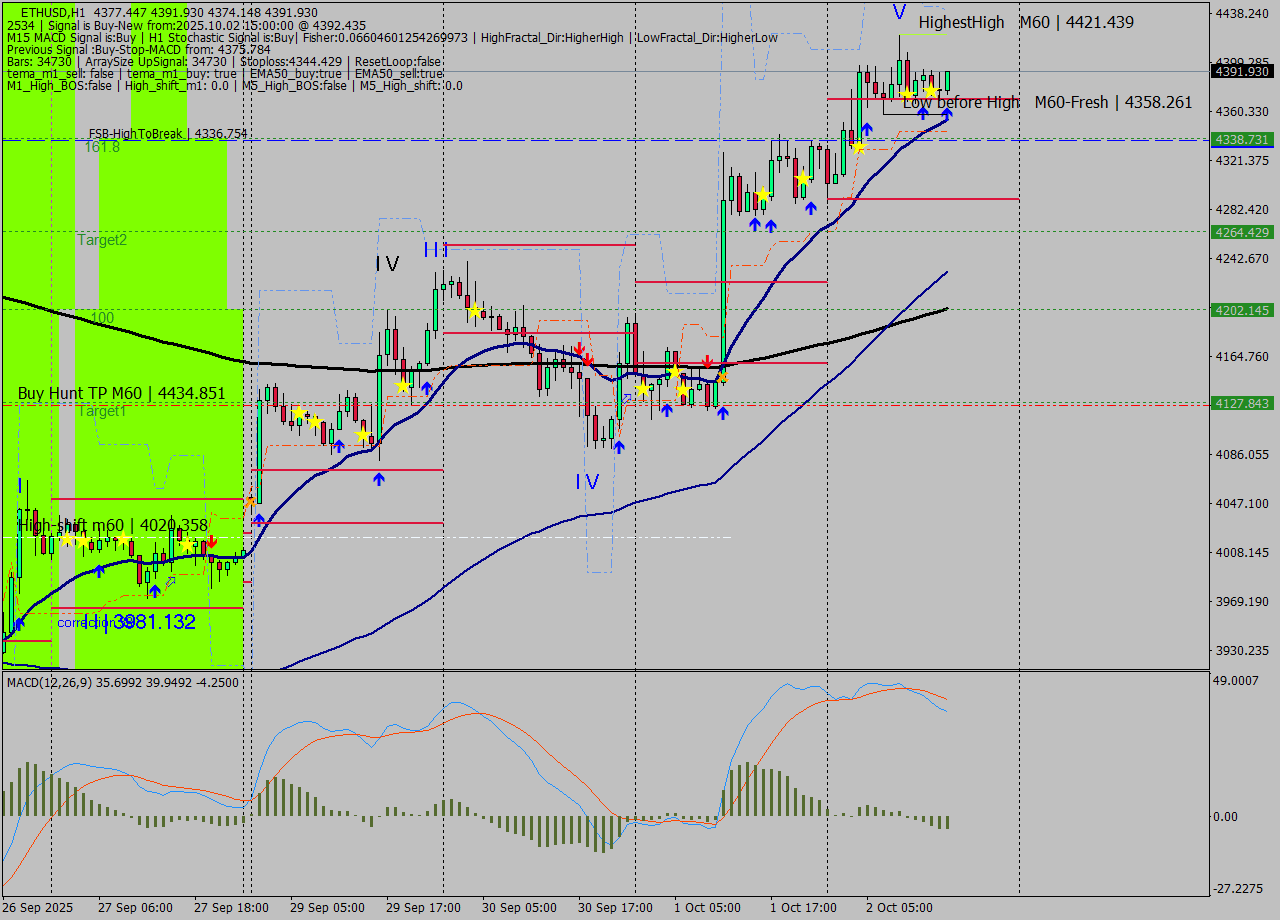Click the blue up-arrow buy signal near 2 Oct
Image resolution: width=1280 pixels, height=920 pixels.
pos(948,116)
